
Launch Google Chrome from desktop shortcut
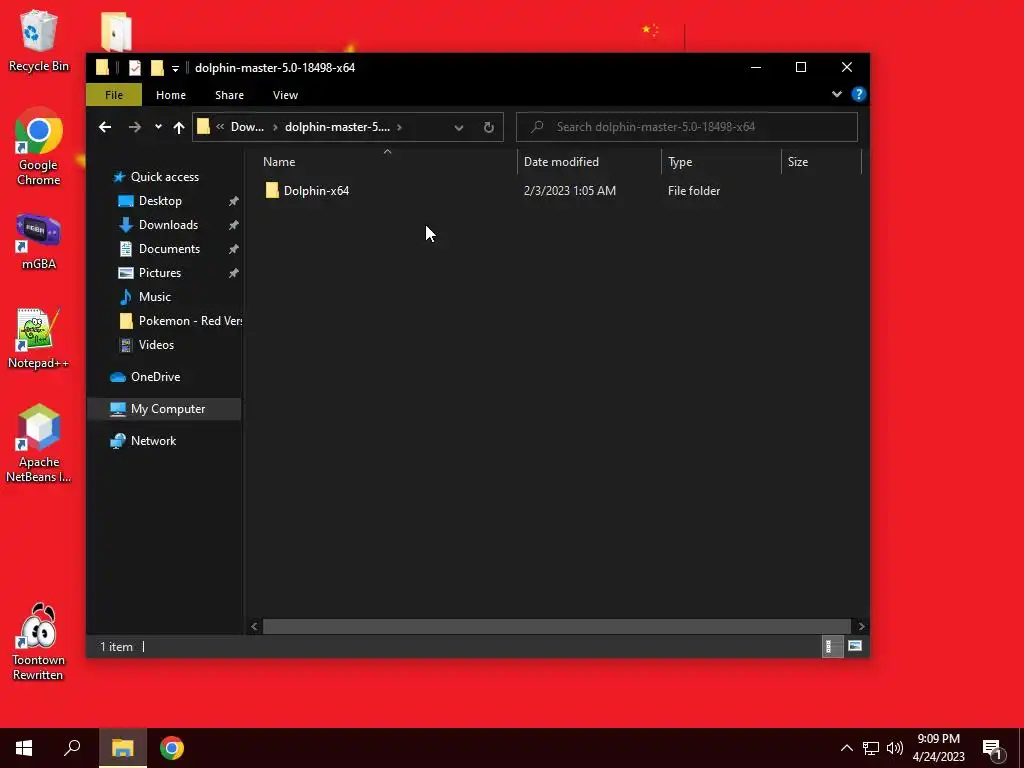tap(39, 147)
